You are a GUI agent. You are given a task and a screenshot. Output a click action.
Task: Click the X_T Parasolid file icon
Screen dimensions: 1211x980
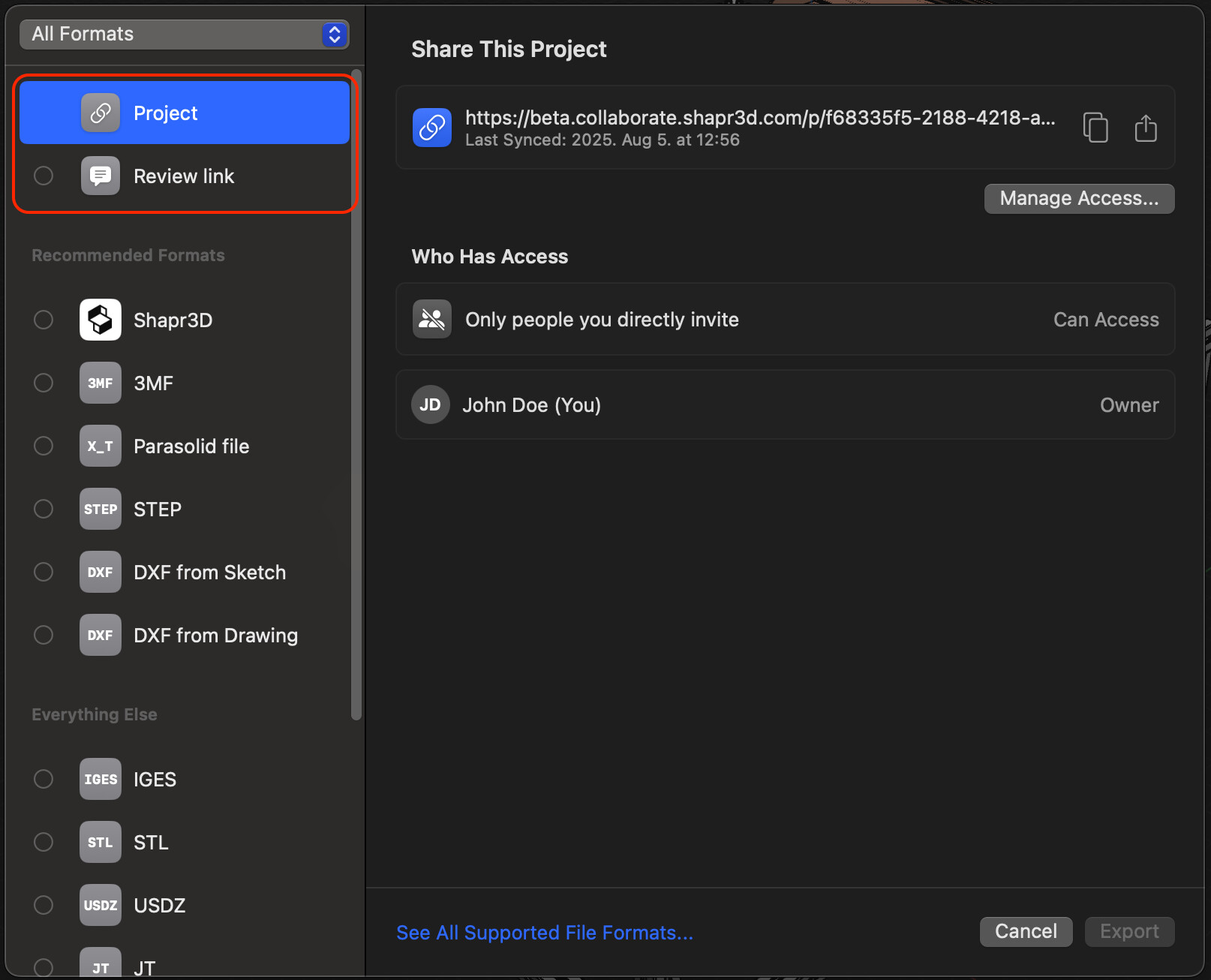[x=101, y=446]
